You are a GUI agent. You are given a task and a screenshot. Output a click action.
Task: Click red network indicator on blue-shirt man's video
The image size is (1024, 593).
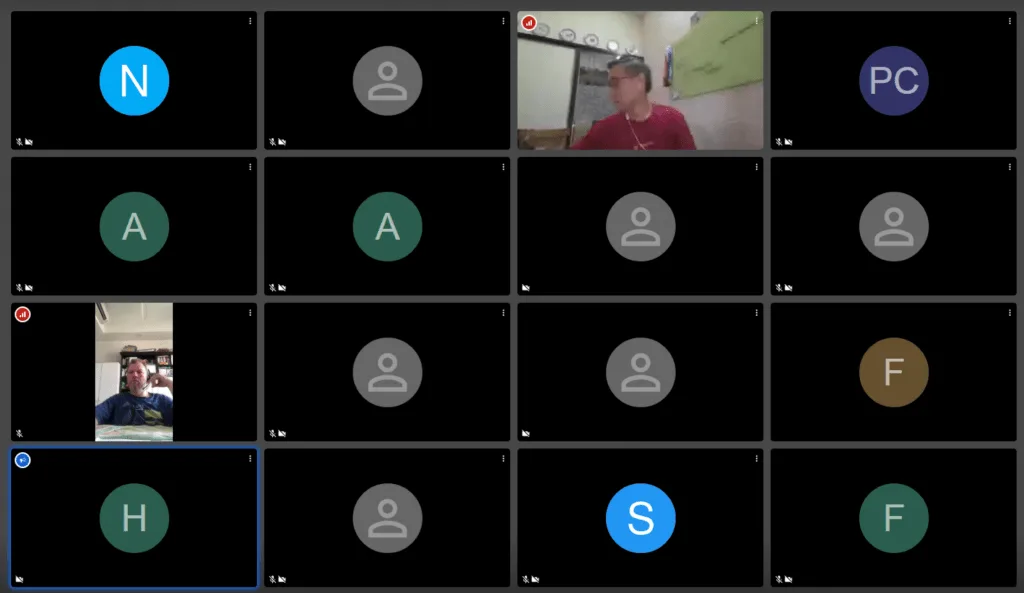(x=22, y=314)
